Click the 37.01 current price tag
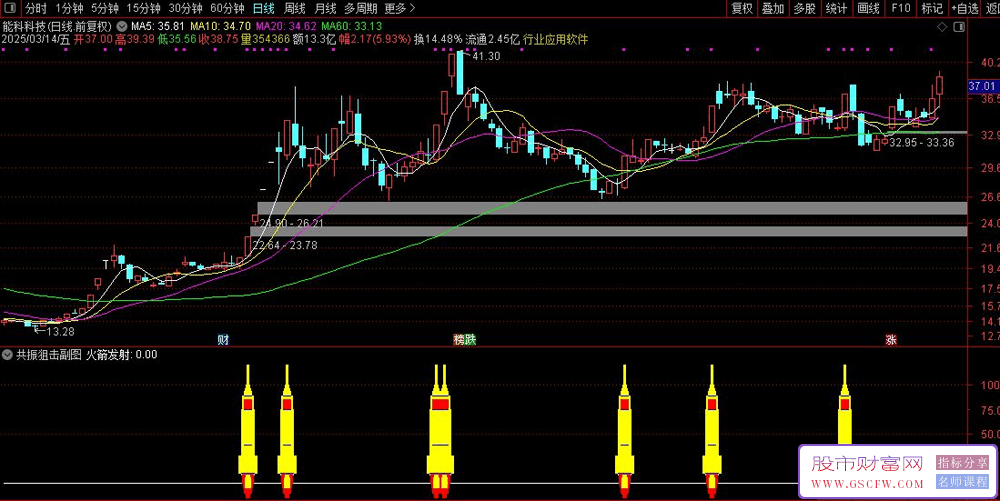This screenshot has width=1000, height=501. point(982,86)
